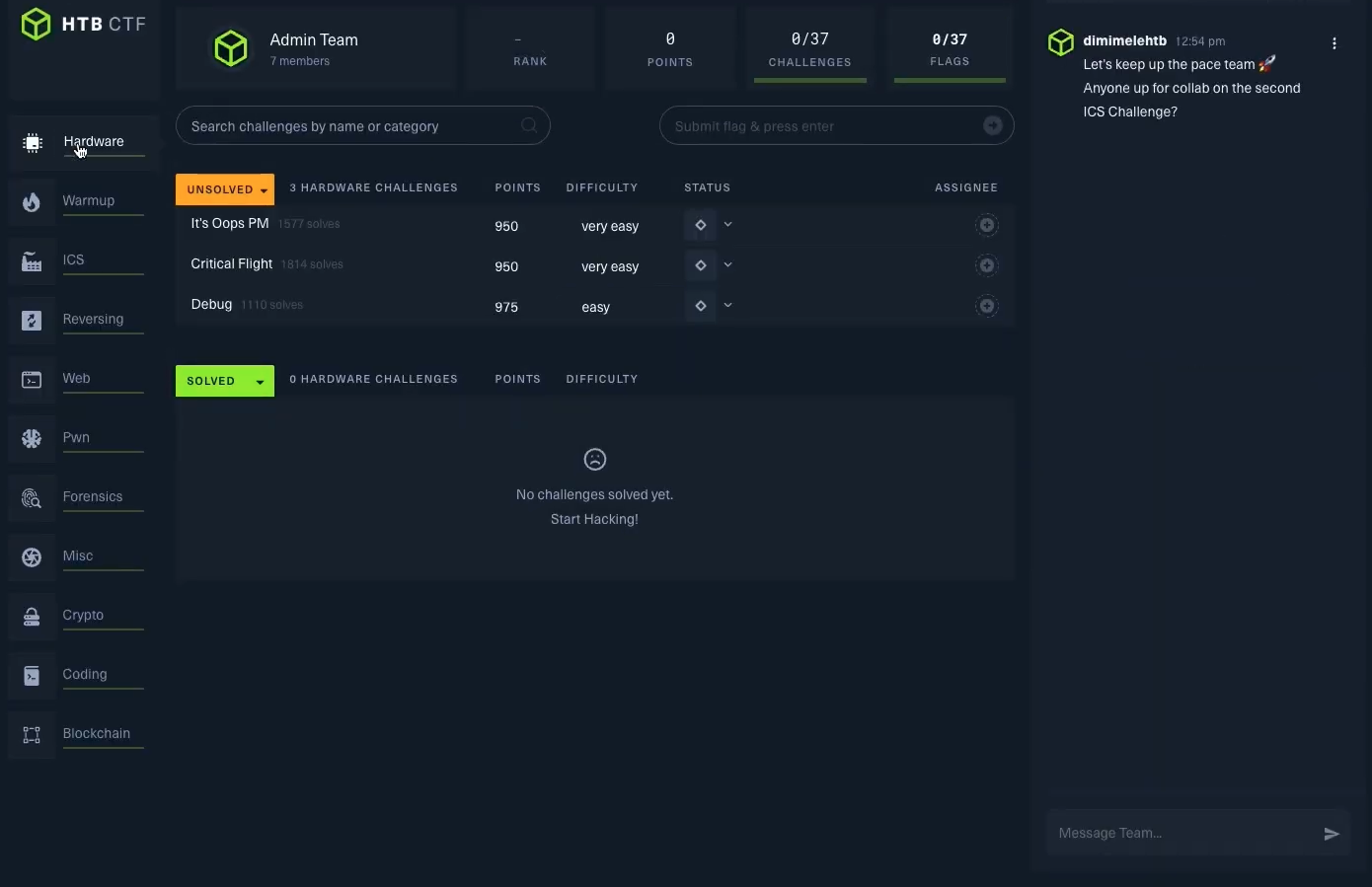Focus the Message Team chat box
Viewport: 1372px width, 887px height.
[x=1197, y=834]
